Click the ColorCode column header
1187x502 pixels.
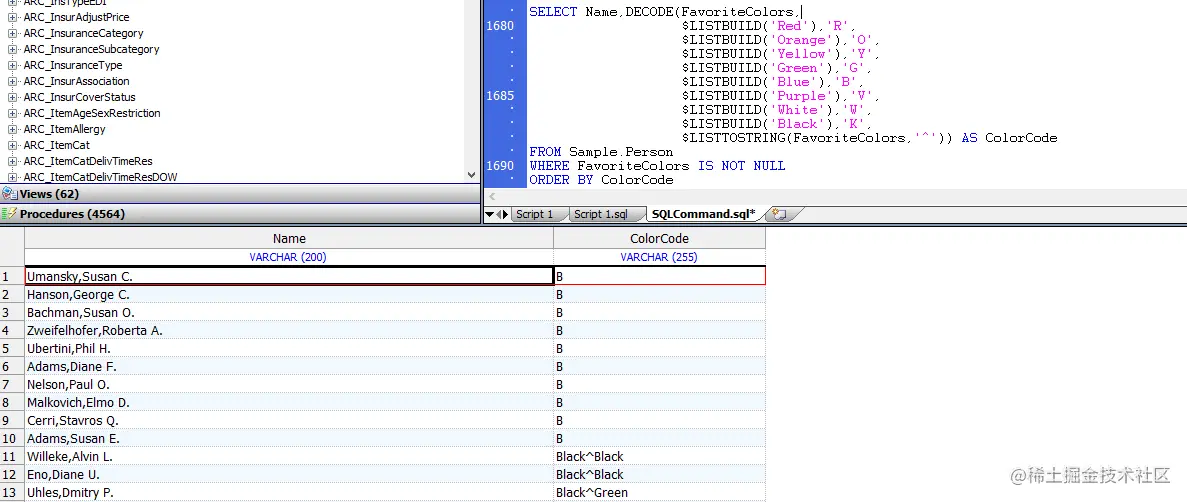point(659,239)
